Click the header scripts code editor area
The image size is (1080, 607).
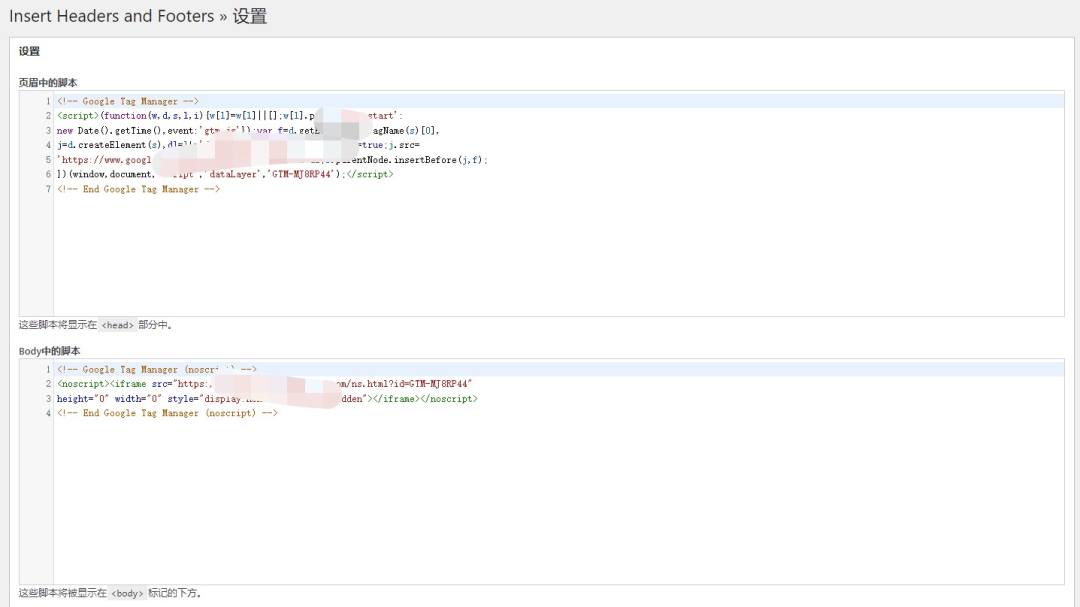pyautogui.click(x=541, y=203)
